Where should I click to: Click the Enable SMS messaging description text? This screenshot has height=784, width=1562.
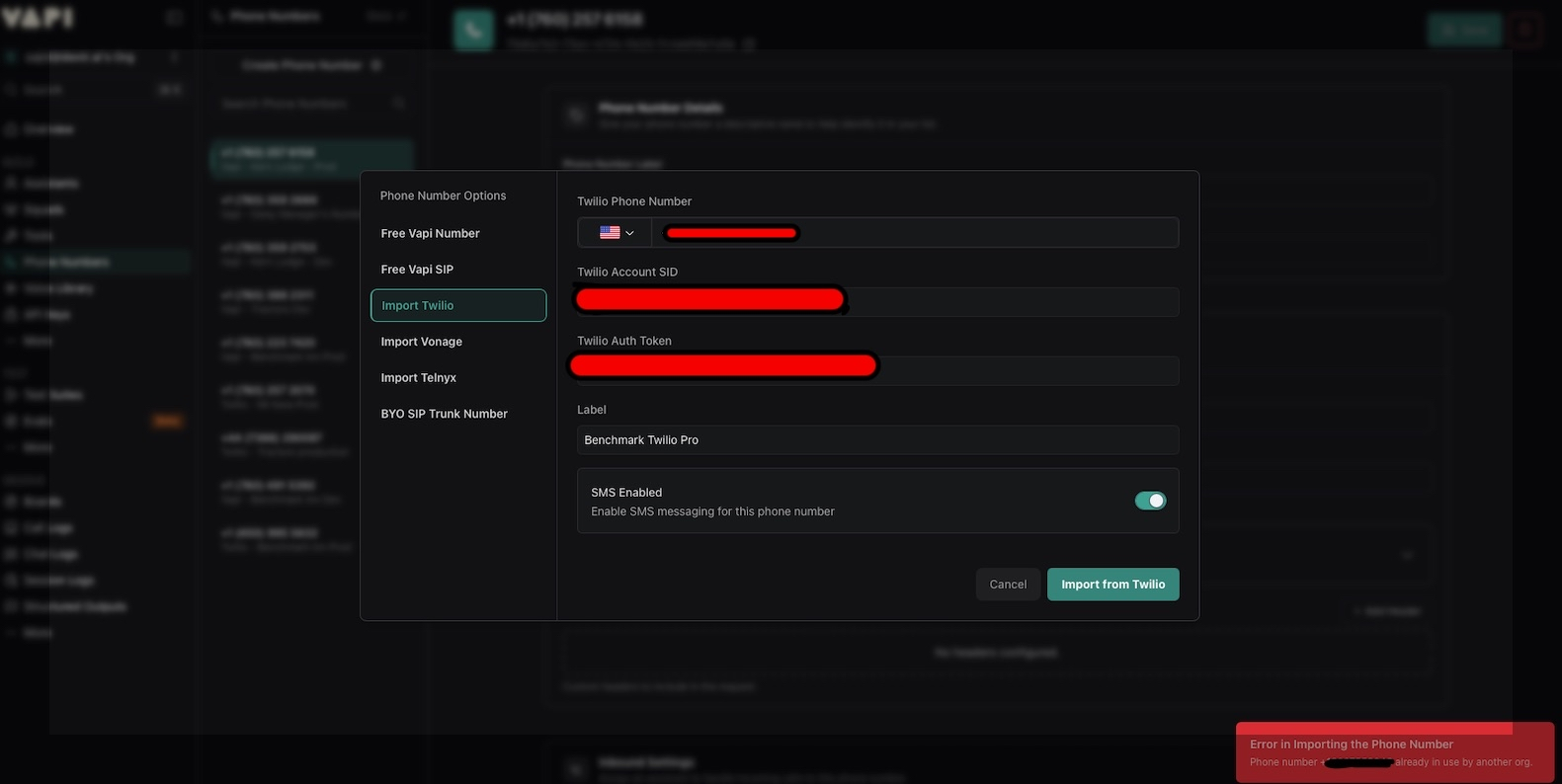coord(712,511)
